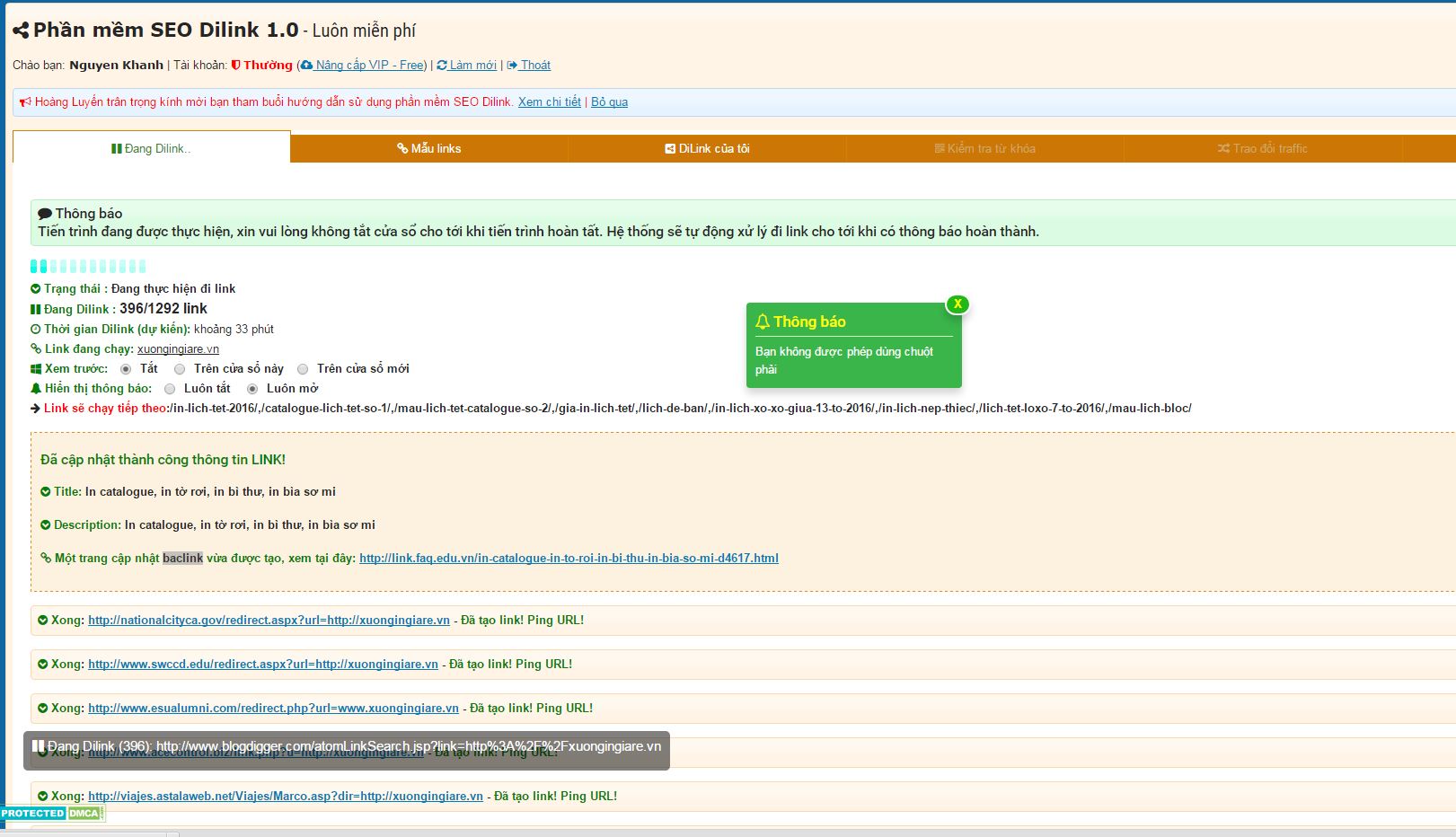
Task: Select Luôn tắt notification option
Action: (170, 389)
